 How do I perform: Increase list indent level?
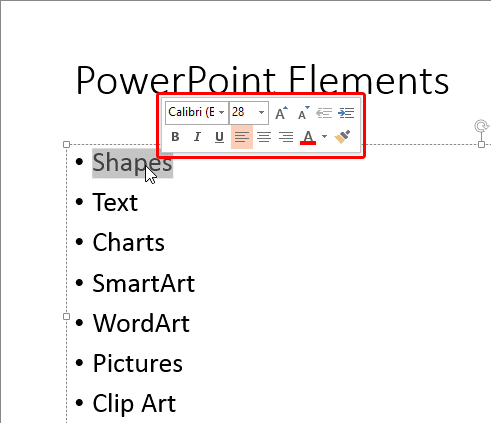(346, 113)
